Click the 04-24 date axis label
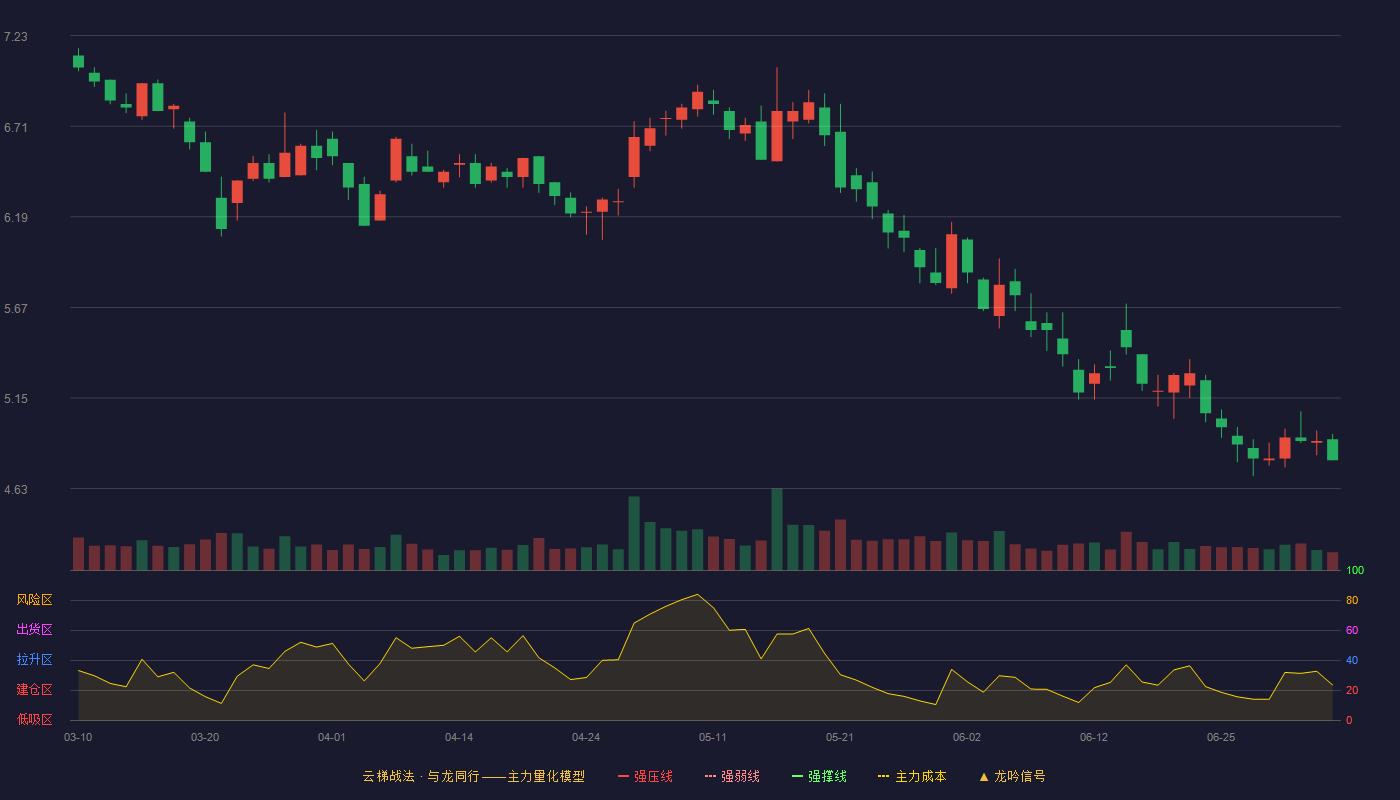 tap(586, 737)
